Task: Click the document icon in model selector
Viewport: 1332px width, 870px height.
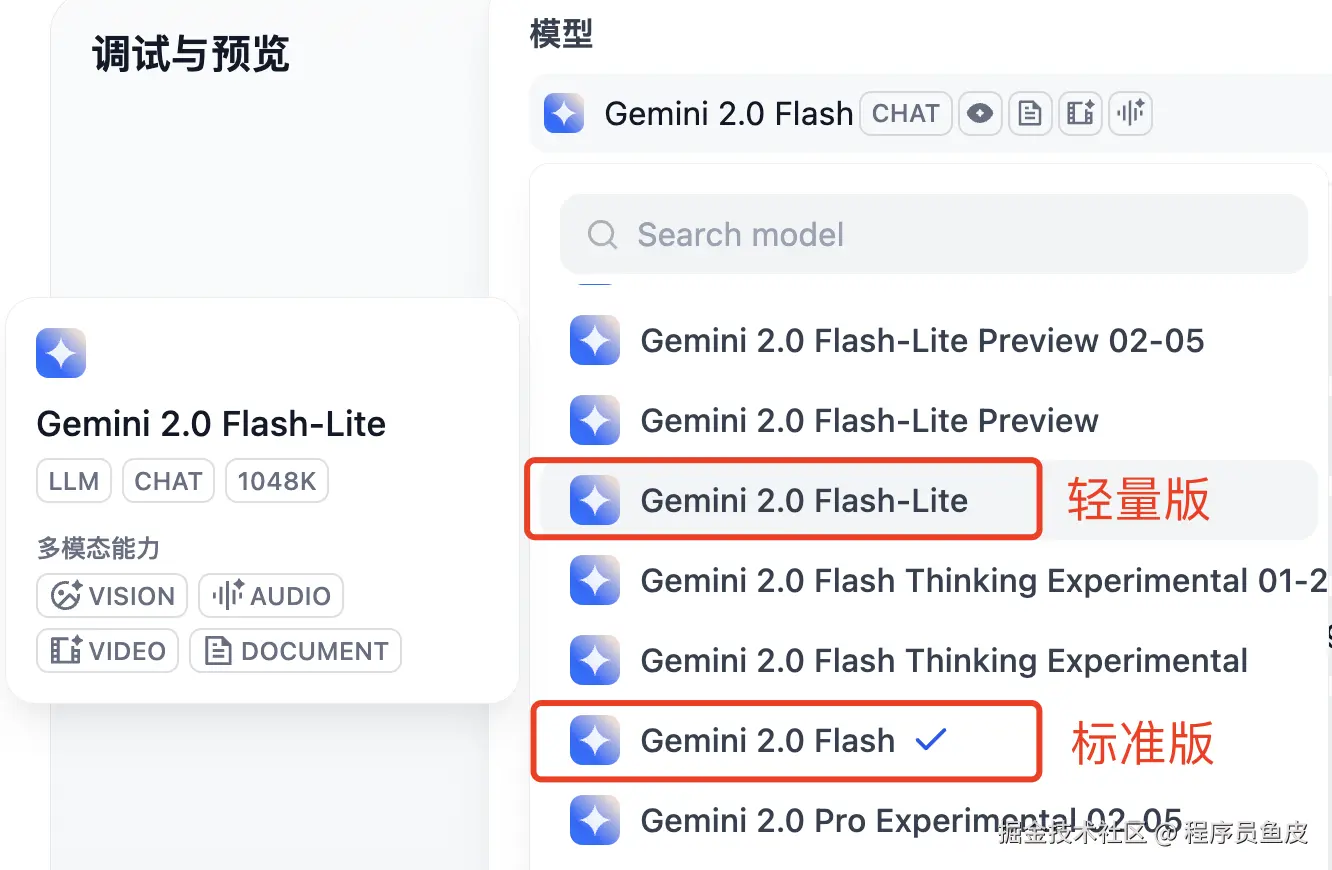Action: coord(1030,114)
